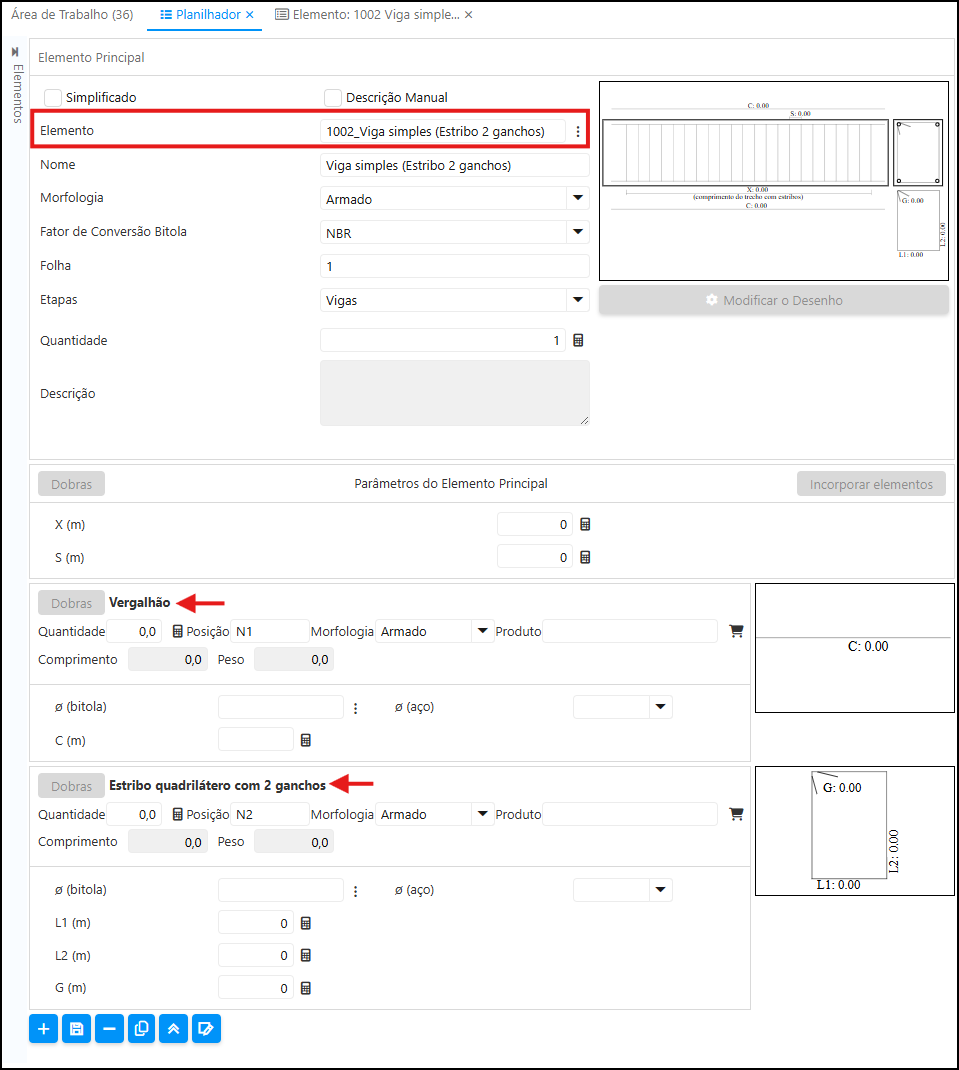The image size is (959, 1070).
Task: Click the blue edit pencil icon button
Action: [x=206, y=1028]
